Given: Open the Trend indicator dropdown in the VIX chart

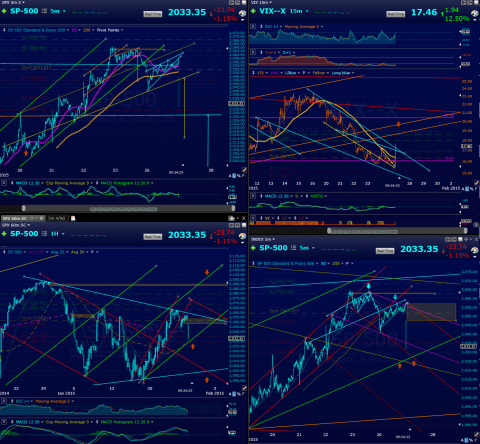Looking at the screenshot, I should point(279,53).
